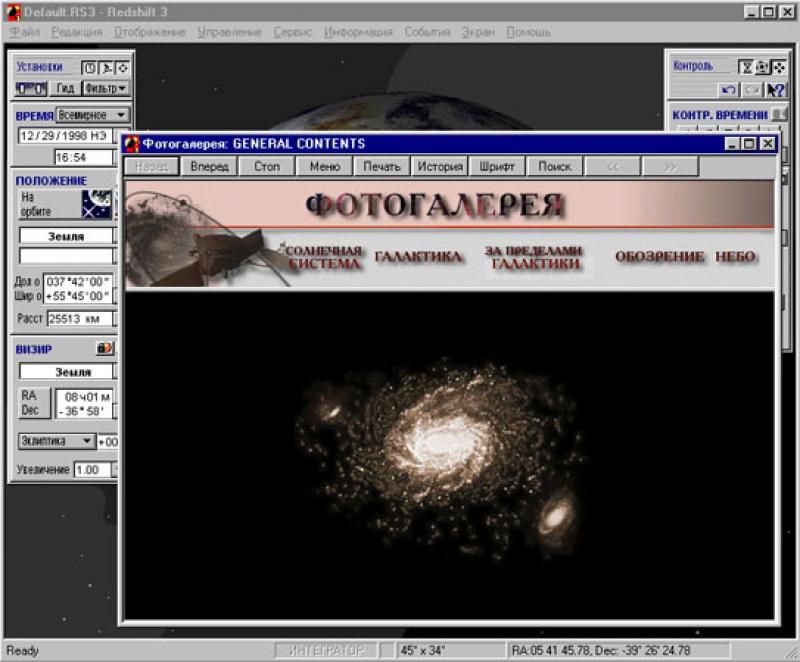
Task: Open the Галактика gallery section
Action: pyautogui.click(x=418, y=257)
